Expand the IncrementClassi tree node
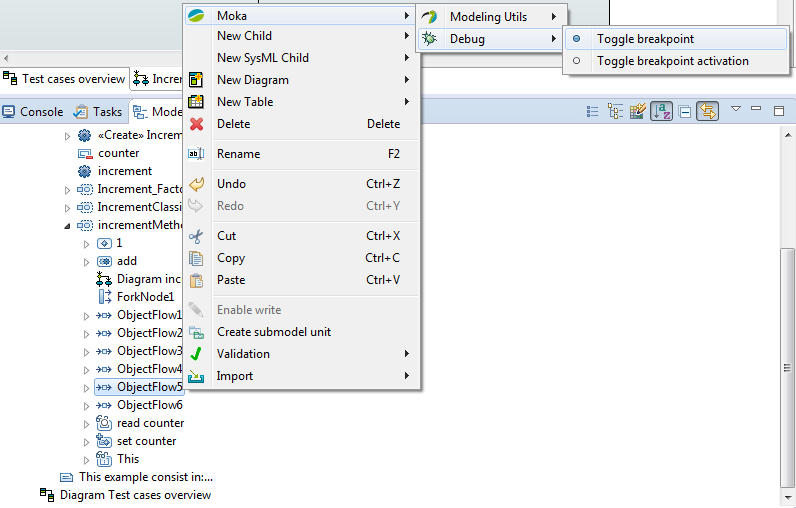 pos(67,208)
